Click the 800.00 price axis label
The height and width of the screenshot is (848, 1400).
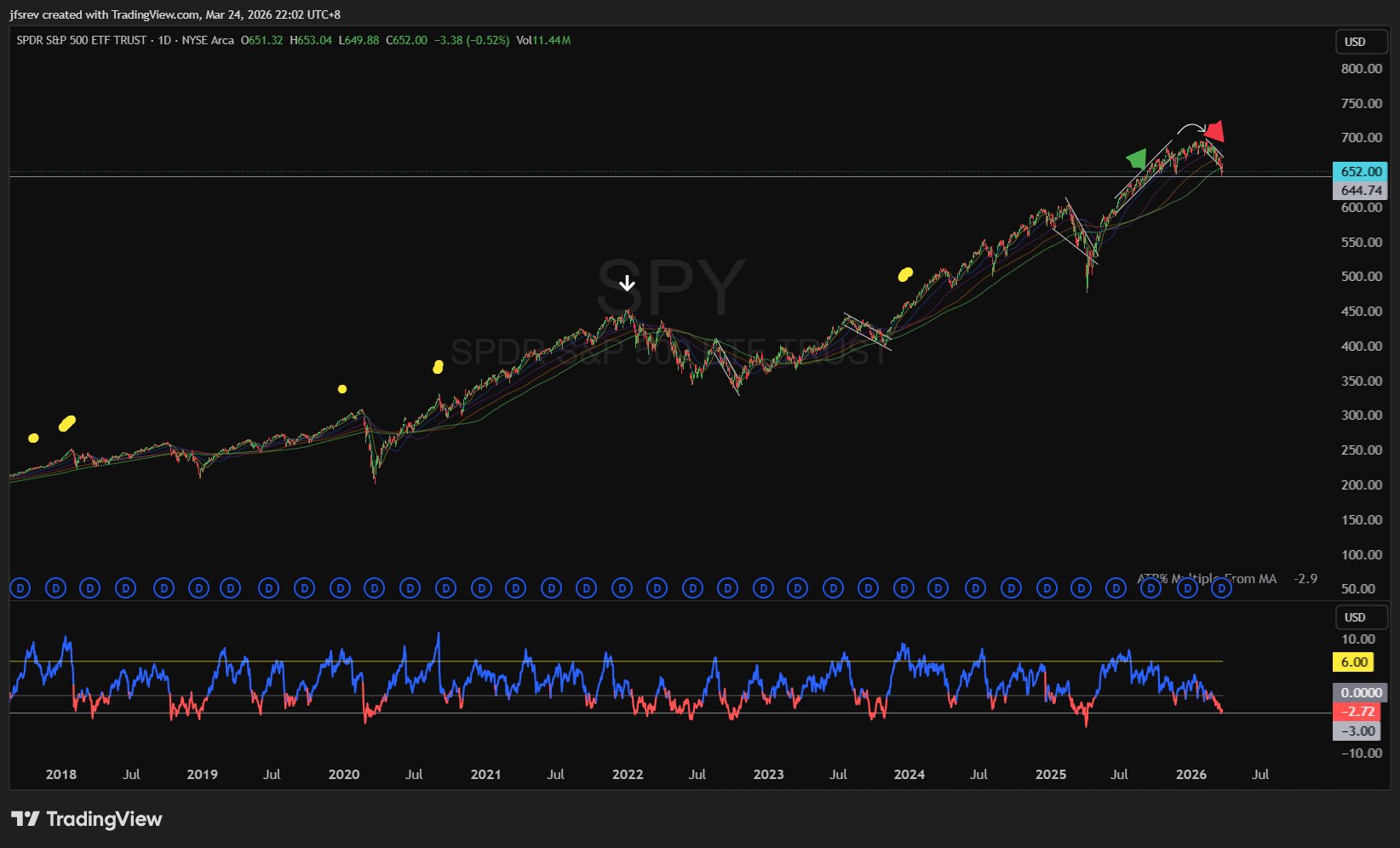point(1362,68)
